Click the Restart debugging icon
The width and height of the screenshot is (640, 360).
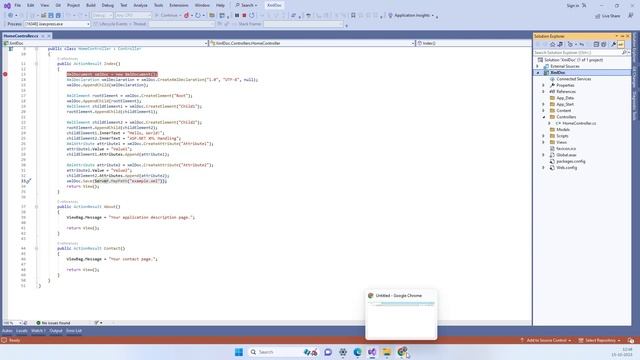point(252,15)
